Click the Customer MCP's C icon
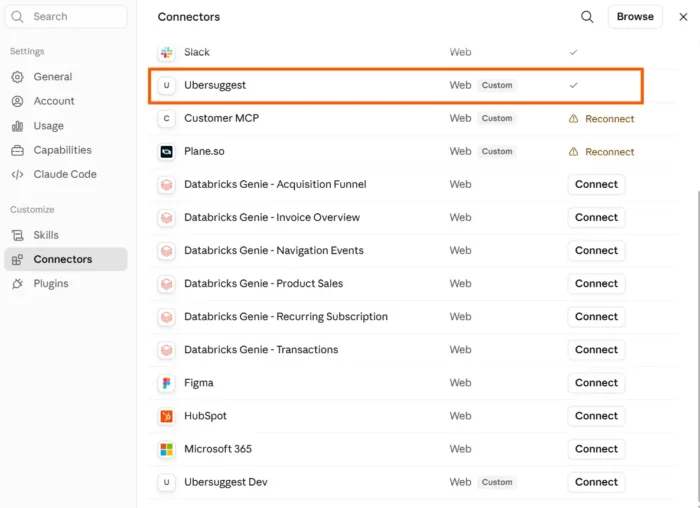Image resolution: width=700 pixels, height=508 pixels. [x=167, y=118]
